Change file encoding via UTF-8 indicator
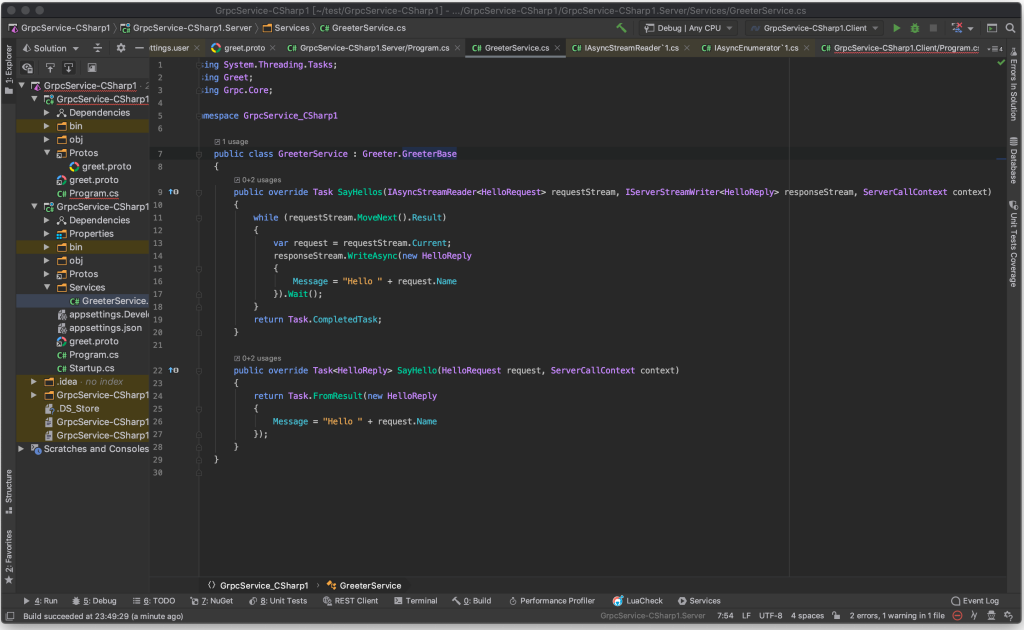The height and width of the screenshot is (630, 1024). click(x=771, y=616)
